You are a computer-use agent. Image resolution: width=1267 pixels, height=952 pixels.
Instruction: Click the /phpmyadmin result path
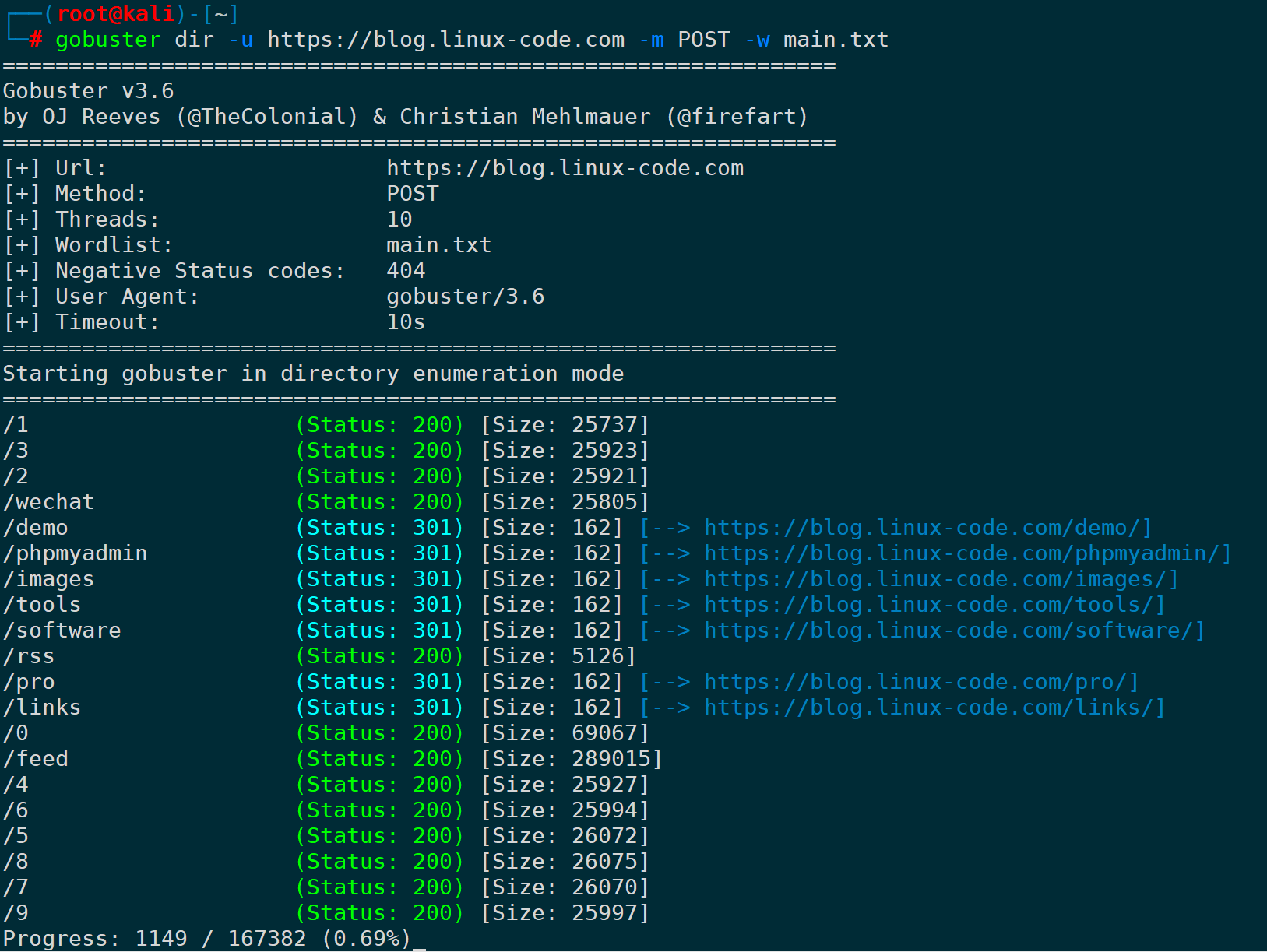point(75,553)
